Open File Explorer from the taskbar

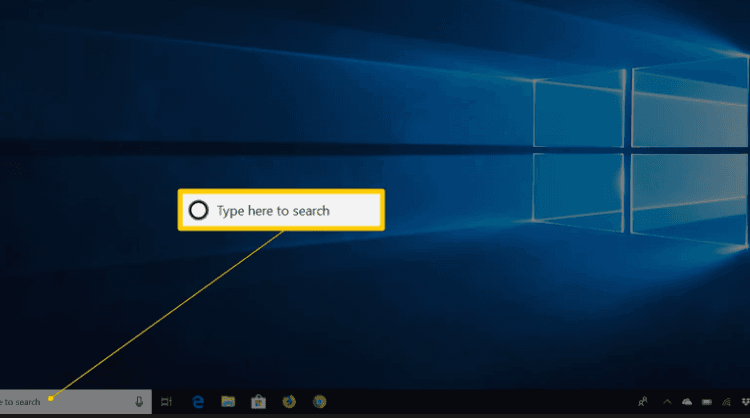click(x=228, y=402)
